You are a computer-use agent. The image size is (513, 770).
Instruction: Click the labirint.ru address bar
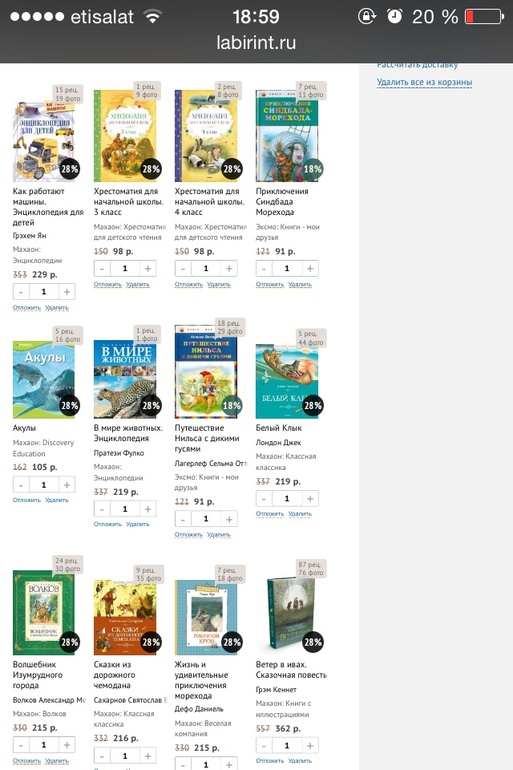tap(256, 43)
